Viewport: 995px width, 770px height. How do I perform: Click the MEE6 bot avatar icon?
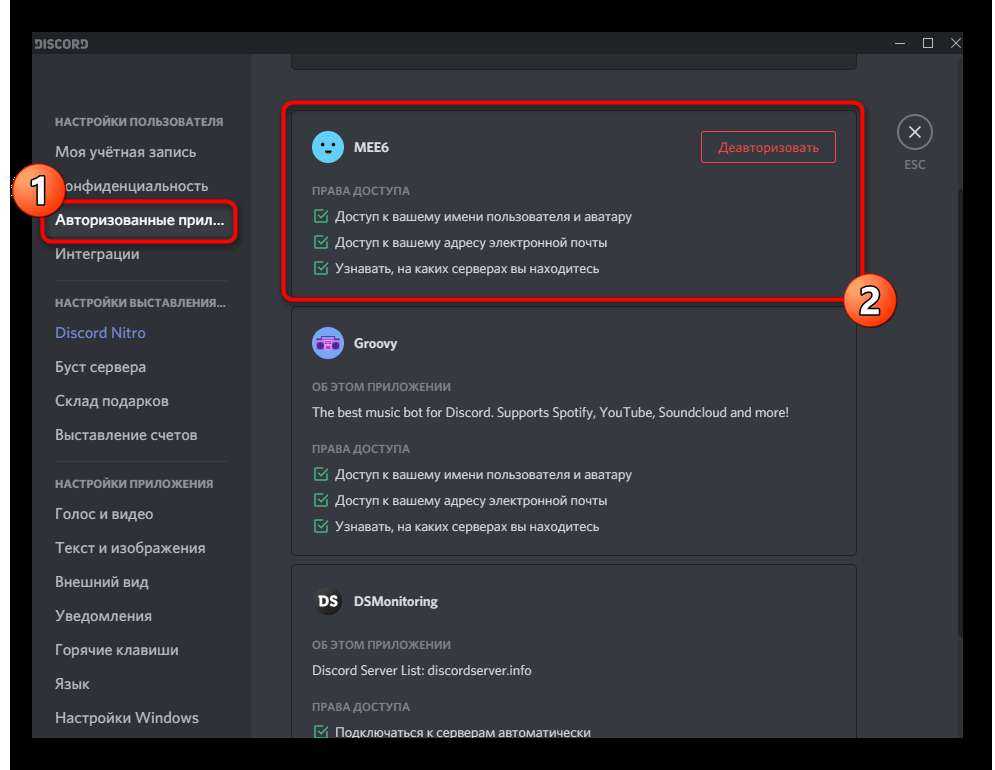click(x=328, y=147)
